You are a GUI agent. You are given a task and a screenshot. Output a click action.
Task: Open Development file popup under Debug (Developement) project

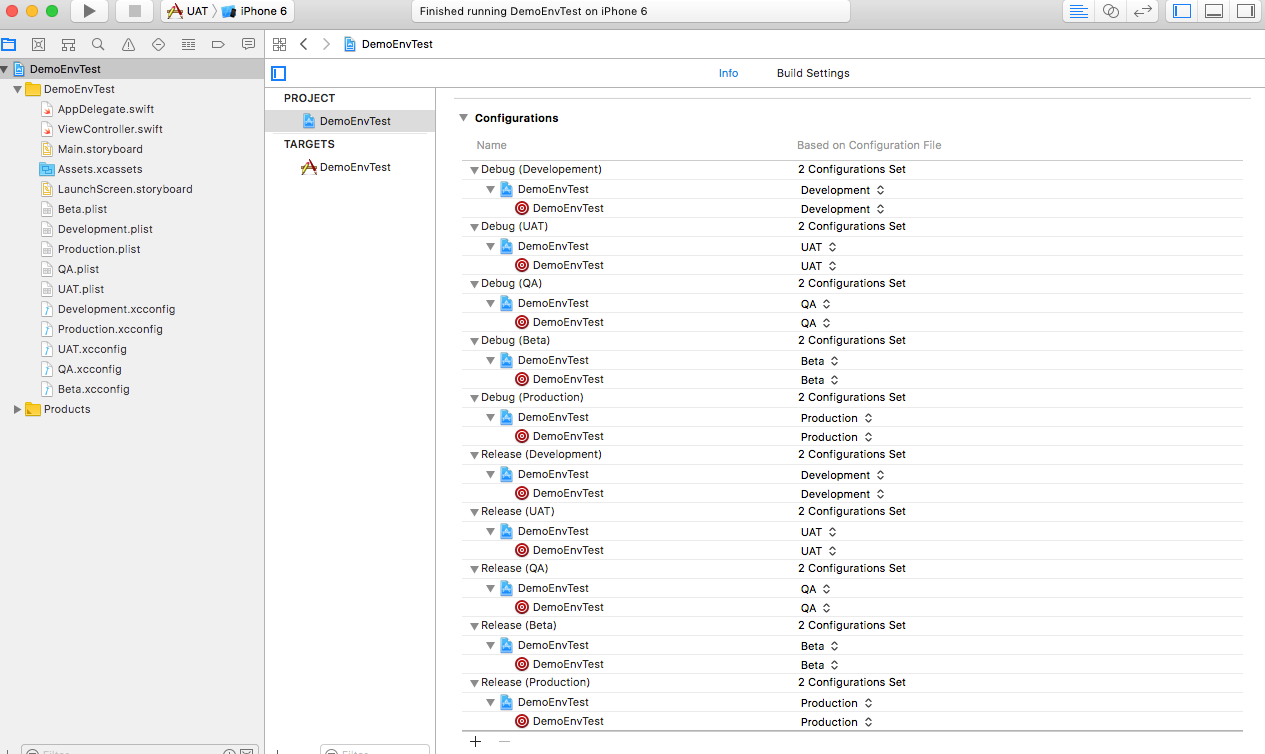point(843,190)
